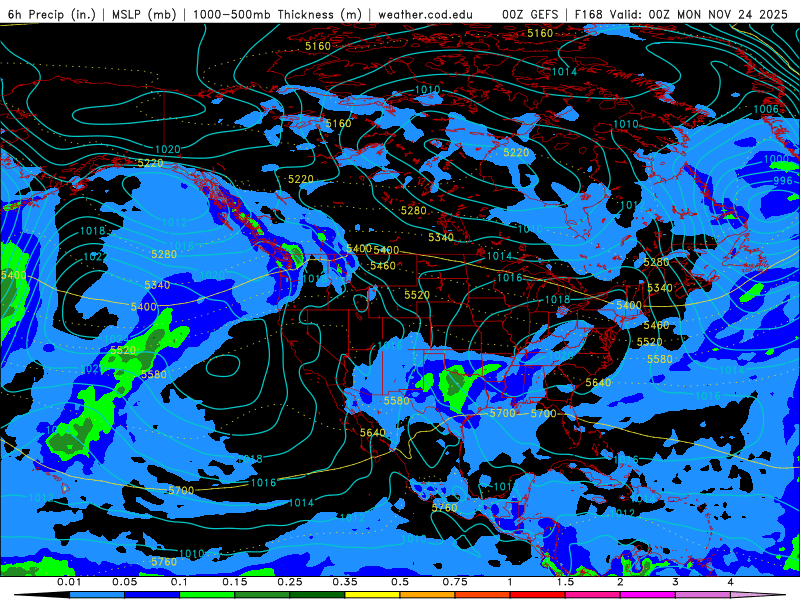
Task: Click the '1000-500mb Thickness (m)' title text
Action: coord(277,14)
